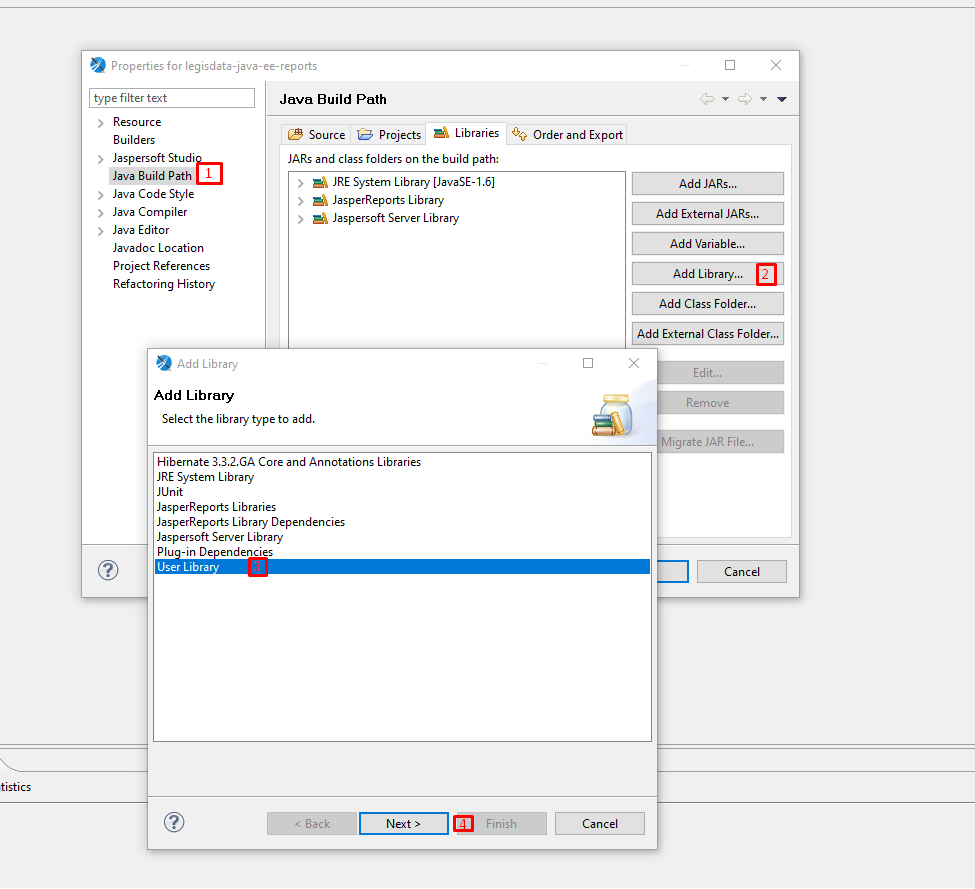Open the view menu triangle in Properties header

[782, 99]
